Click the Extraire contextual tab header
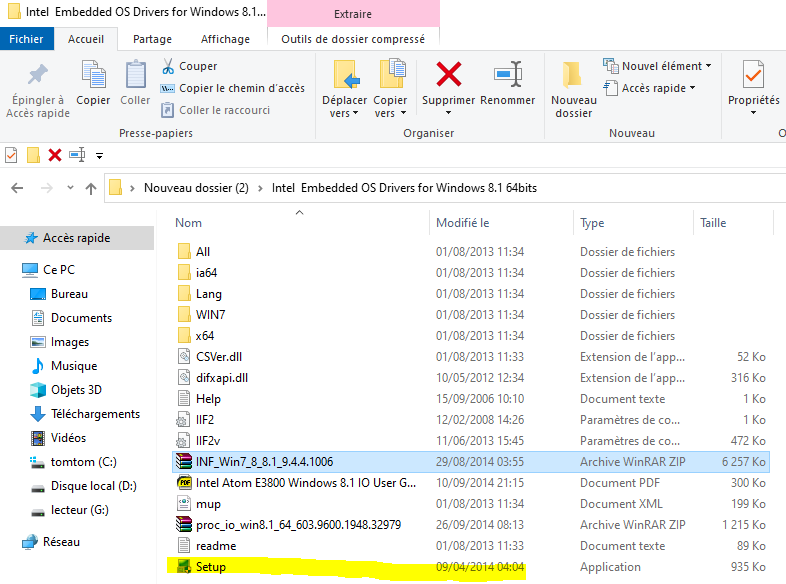This screenshot has width=786, height=584. coord(353,14)
